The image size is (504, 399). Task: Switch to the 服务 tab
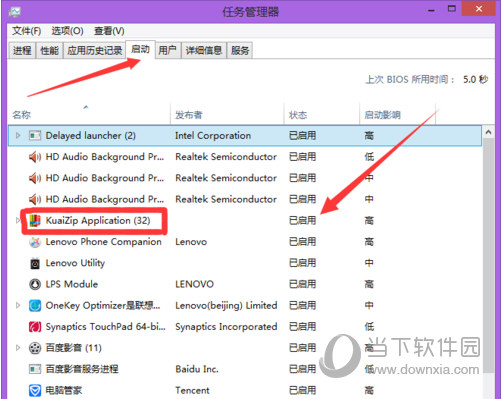(x=240, y=51)
